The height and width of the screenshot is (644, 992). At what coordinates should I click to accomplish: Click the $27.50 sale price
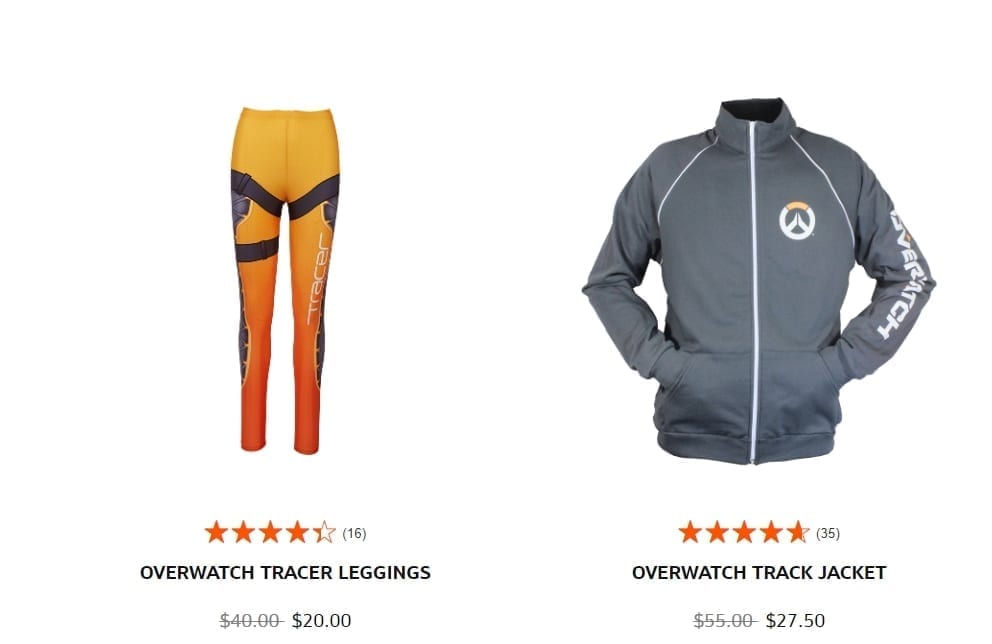tap(795, 621)
